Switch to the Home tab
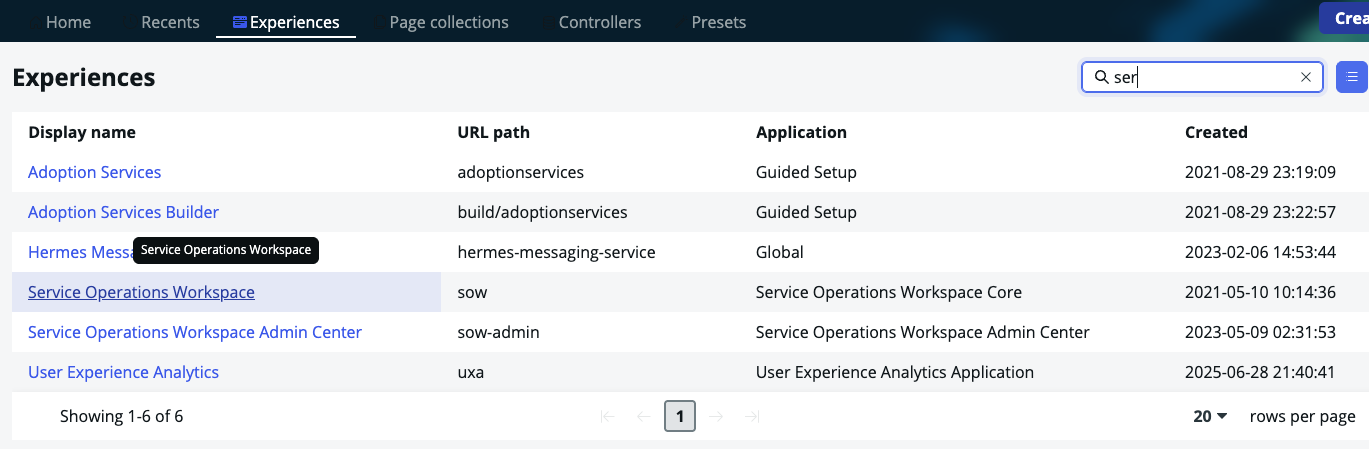 click(x=68, y=22)
